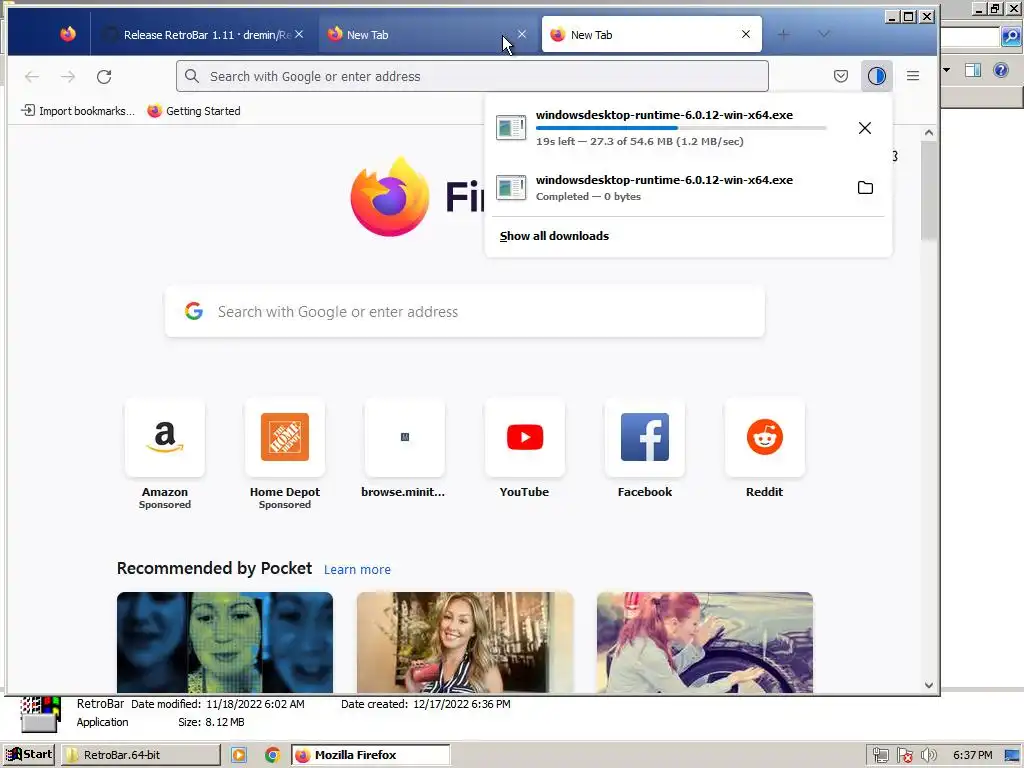
Task: Open help in the Explorer window
Action: pyautogui.click(x=1001, y=70)
